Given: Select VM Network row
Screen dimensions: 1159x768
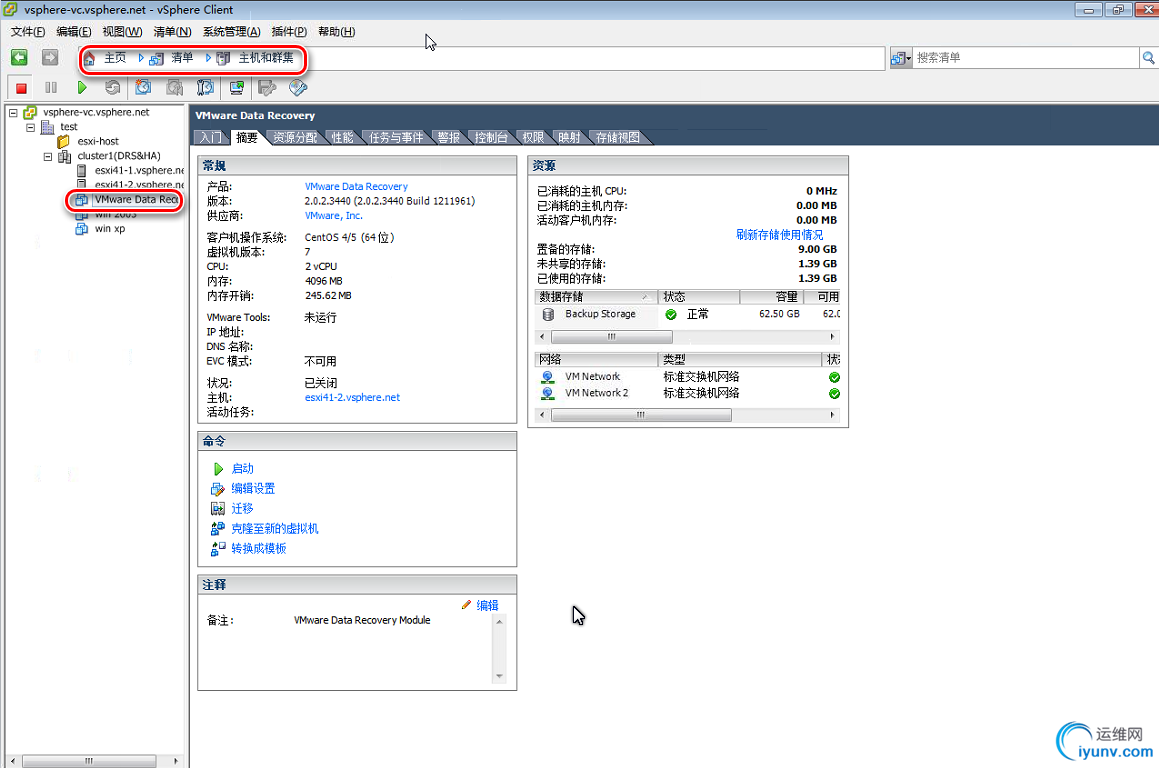Looking at the screenshot, I should point(687,377).
